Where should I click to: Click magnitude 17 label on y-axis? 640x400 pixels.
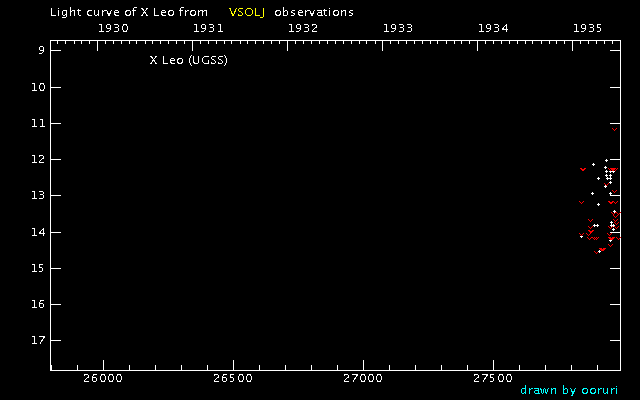point(38,340)
